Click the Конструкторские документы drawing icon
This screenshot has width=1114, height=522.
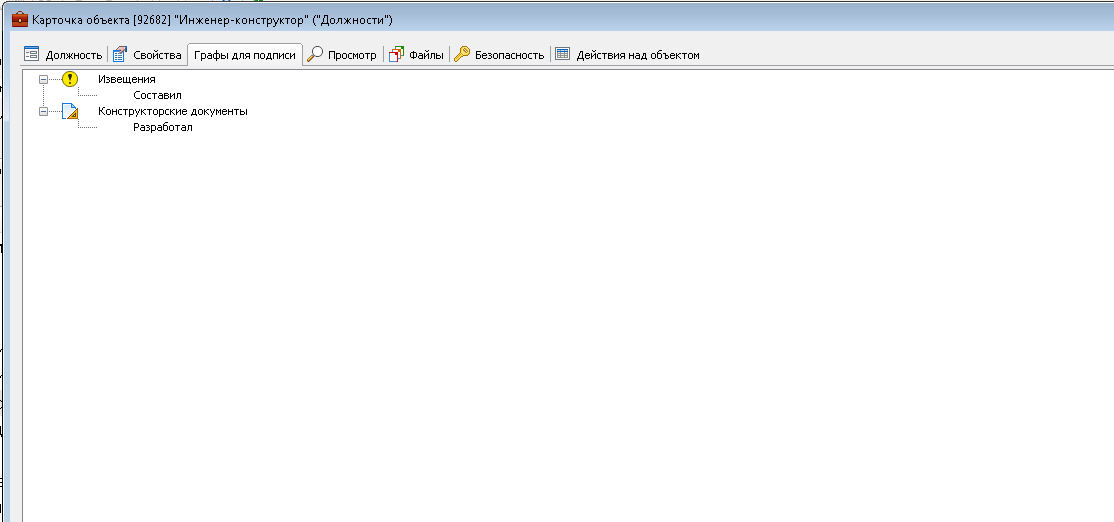pyautogui.click(x=70, y=112)
